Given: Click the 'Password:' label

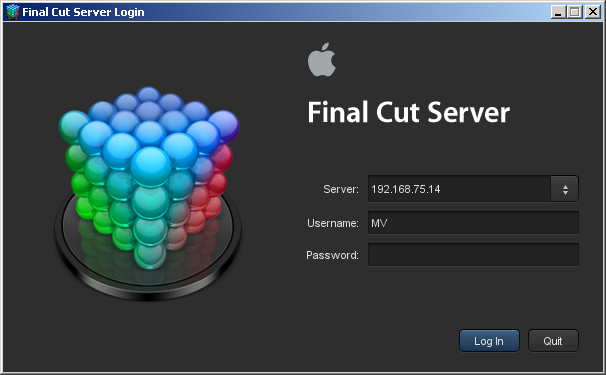Looking at the screenshot, I should click(x=332, y=255).
